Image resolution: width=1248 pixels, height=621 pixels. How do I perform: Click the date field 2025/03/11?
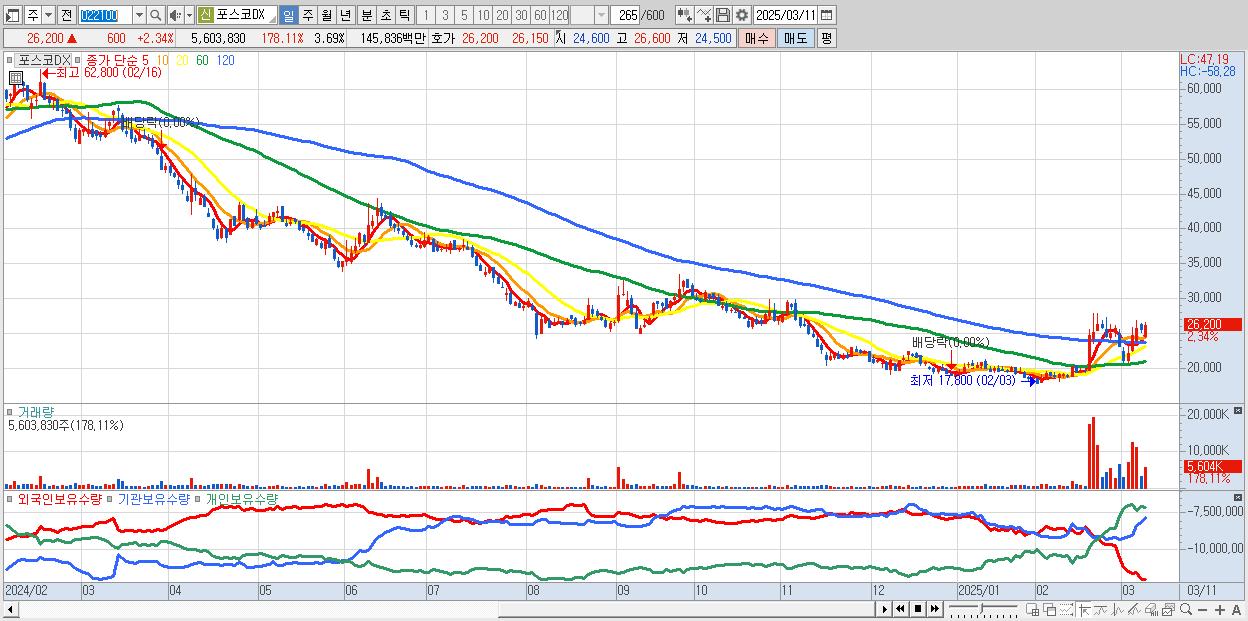click(786, 15)
